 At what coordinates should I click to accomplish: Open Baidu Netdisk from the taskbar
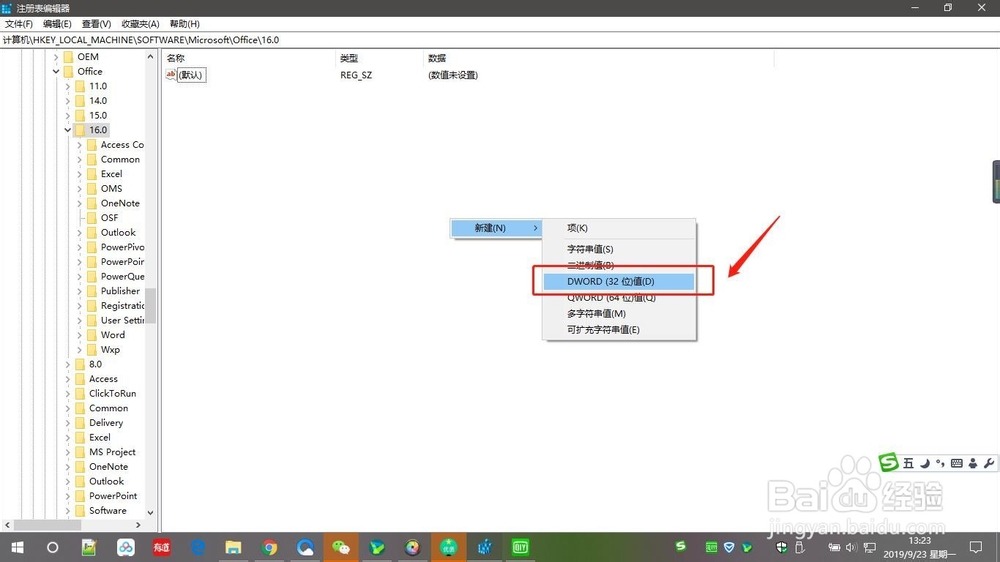pyautogui.click(x=126, y=547)
